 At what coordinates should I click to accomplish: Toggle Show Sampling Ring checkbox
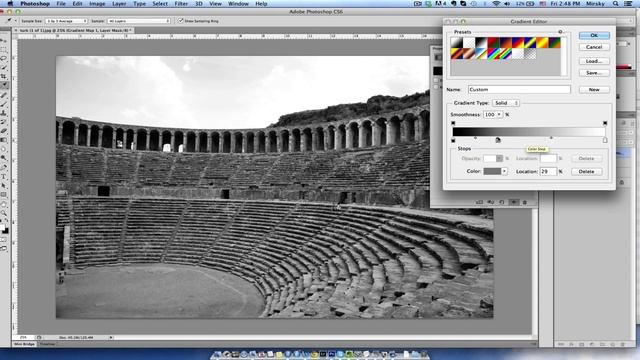(180, 20)
